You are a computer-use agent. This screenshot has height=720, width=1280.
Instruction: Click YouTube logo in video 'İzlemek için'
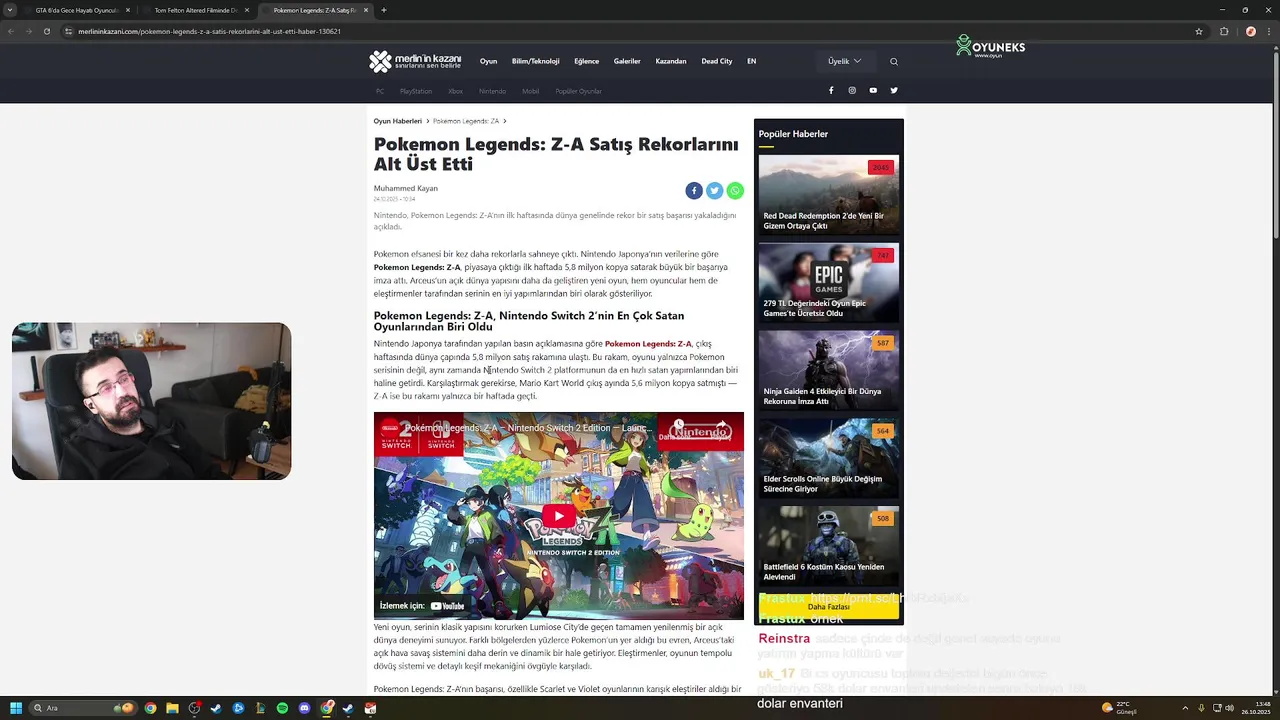click(447, 606)
